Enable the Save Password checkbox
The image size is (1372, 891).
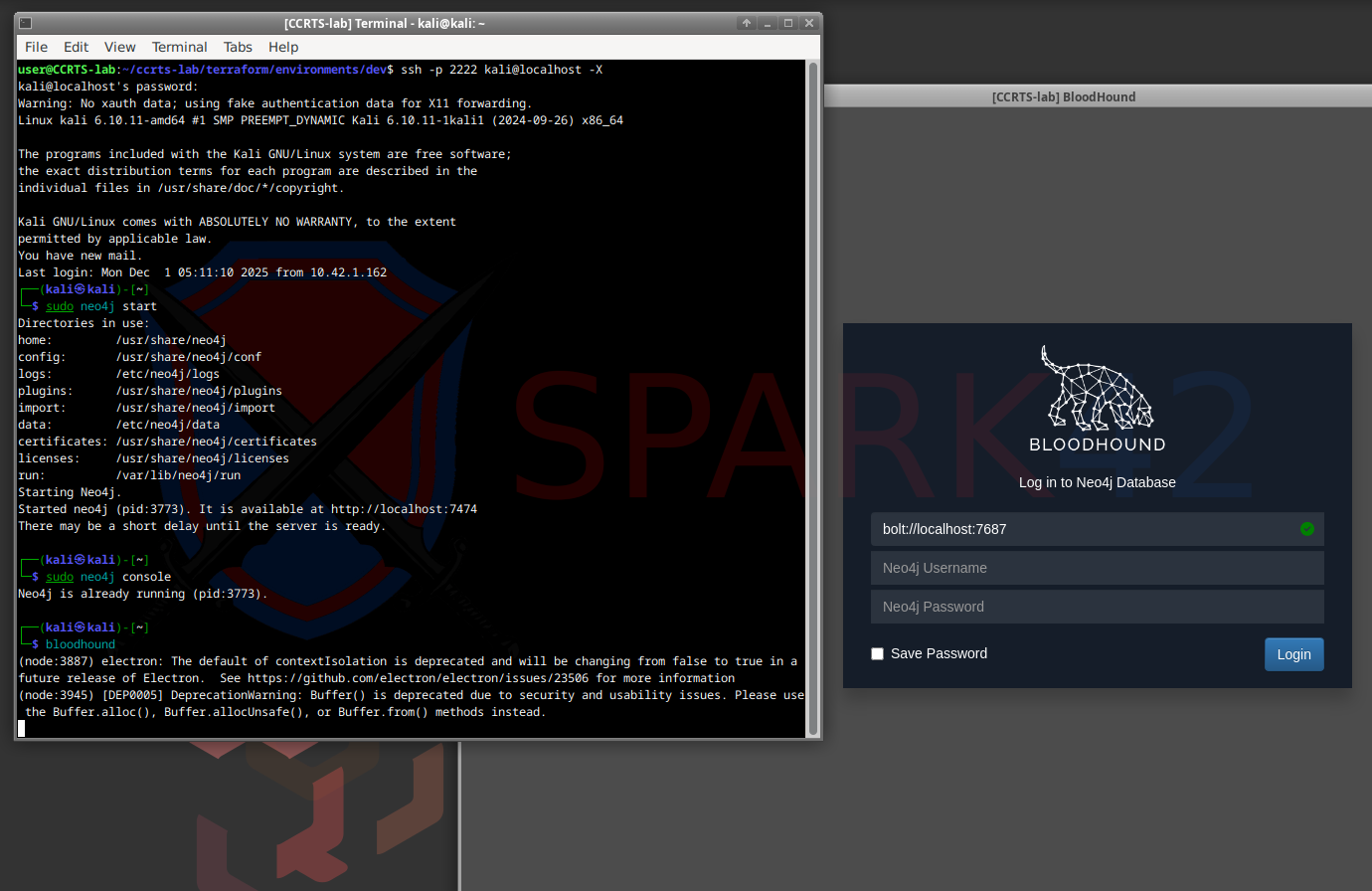(x=877, y=653)
